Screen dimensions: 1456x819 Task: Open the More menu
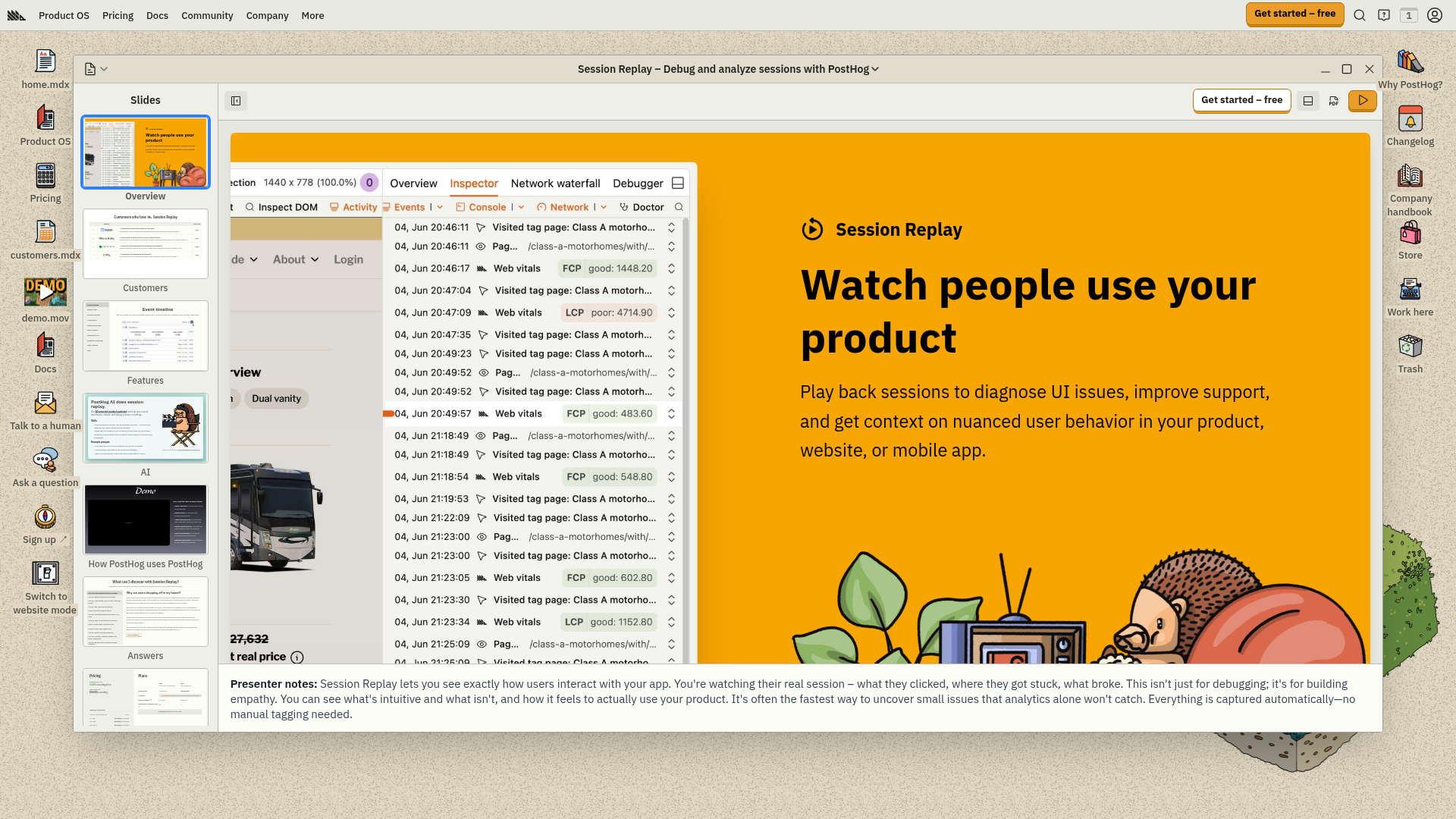(312, 15)
